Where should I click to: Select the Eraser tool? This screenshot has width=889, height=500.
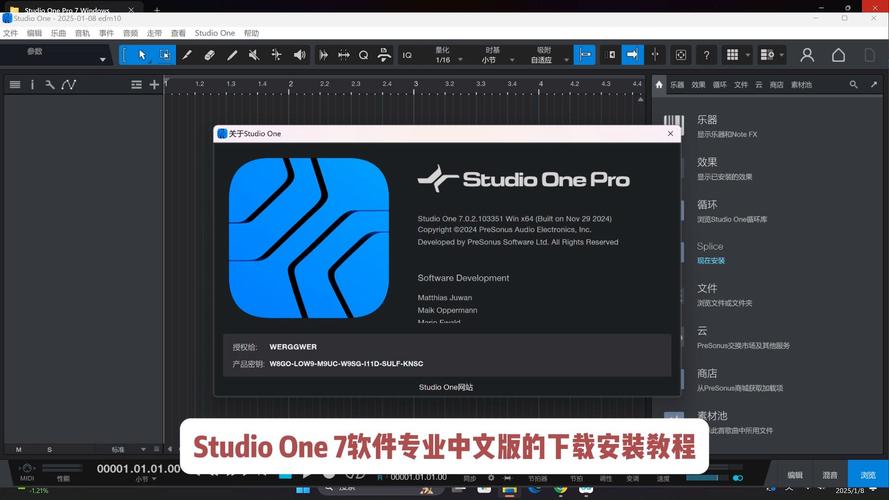209,55
